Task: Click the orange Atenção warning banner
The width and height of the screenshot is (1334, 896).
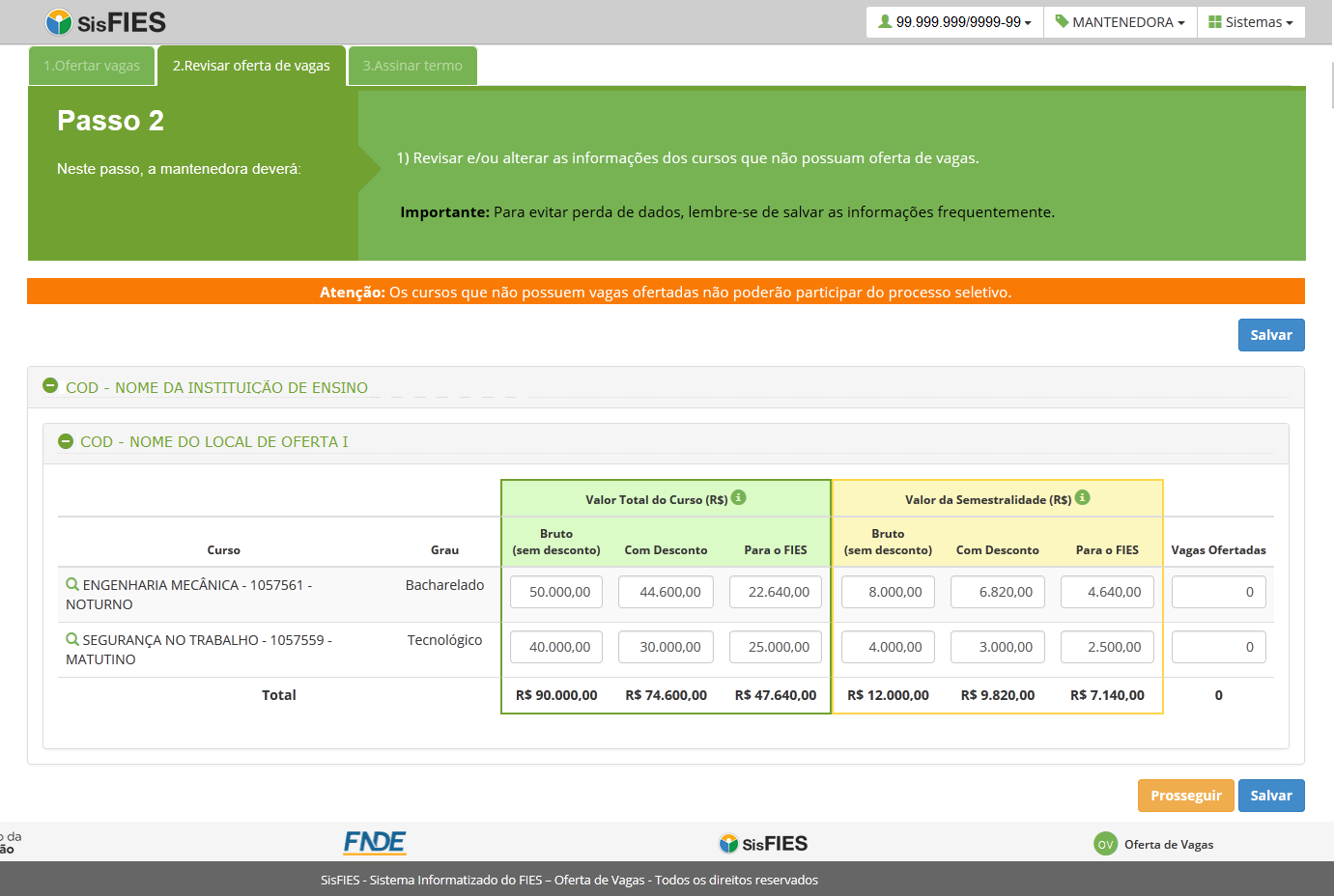Action: [666, 292]
